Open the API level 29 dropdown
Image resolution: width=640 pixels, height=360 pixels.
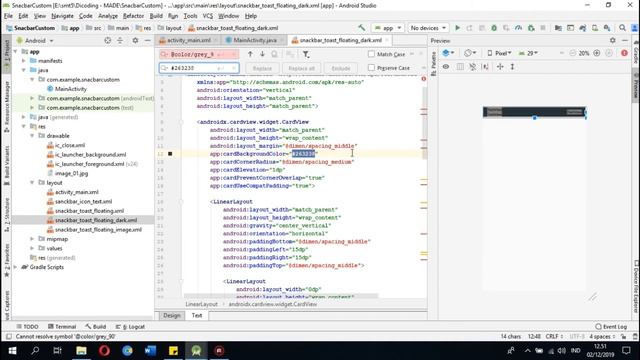click(x=528, y=53)
